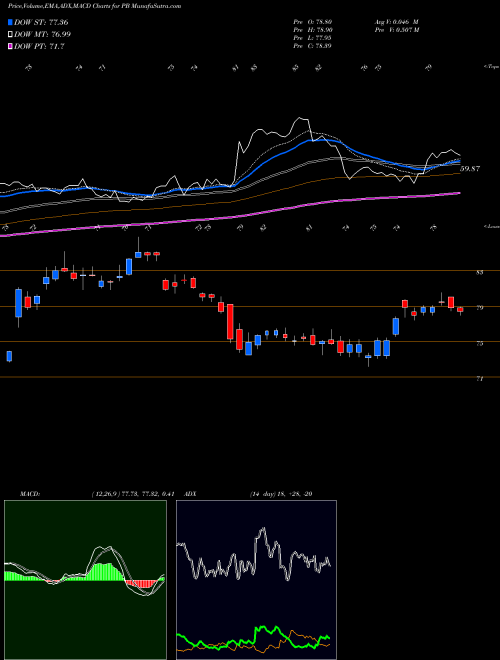
Task: Click the 75 price axis label
Action: pyautogui.click(x=479, y=343)
